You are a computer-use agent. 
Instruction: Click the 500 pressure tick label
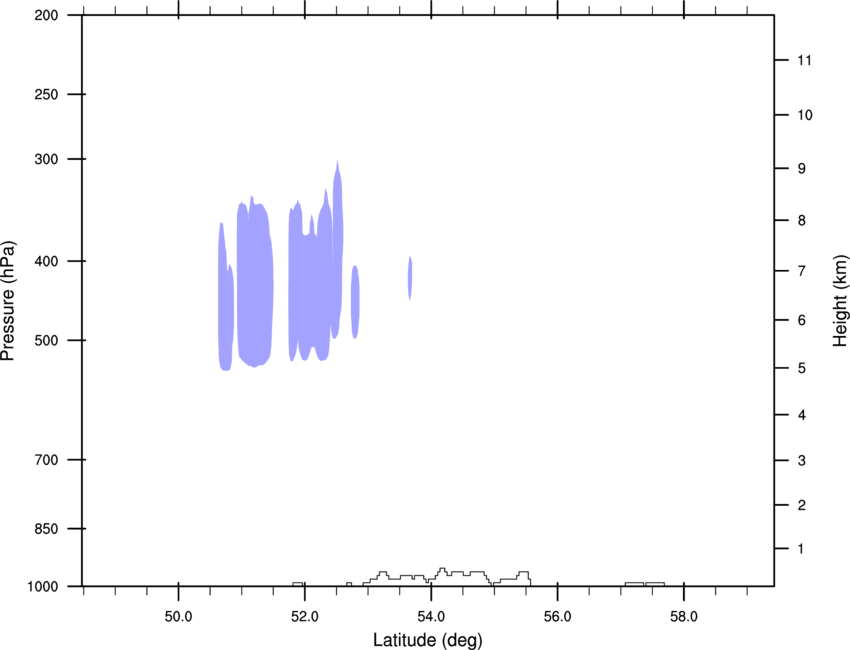tap(46, 340)
